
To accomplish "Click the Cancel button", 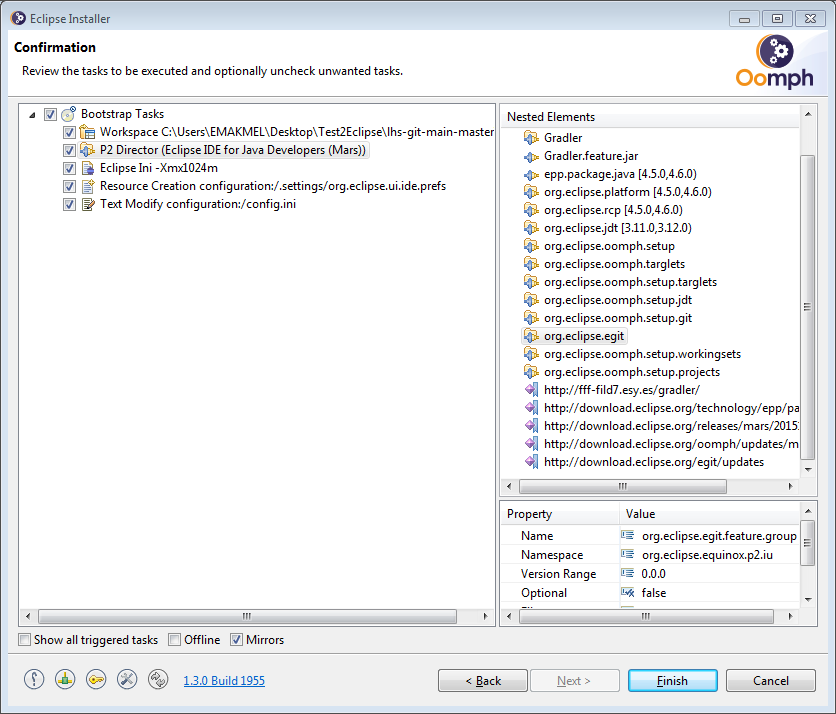I will [x=770, y=680].
